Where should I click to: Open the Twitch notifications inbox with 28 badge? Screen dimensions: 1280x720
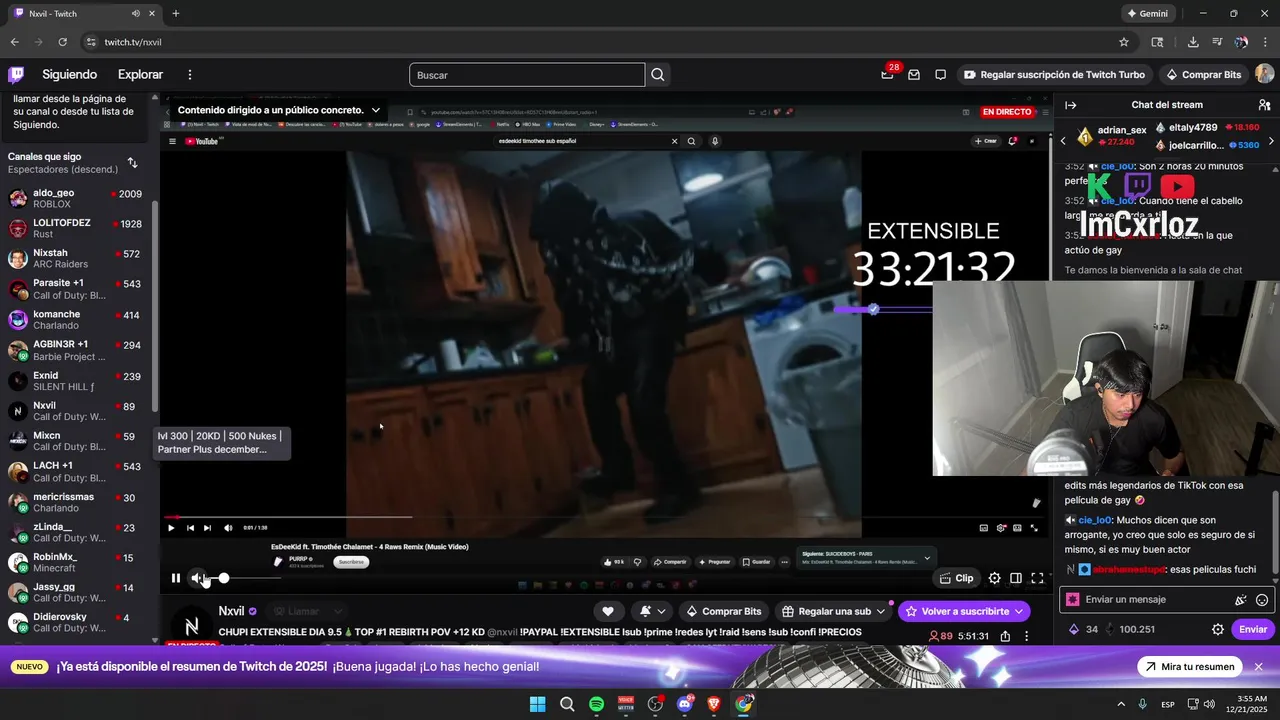pyautogui.click(x=887, y=74)
